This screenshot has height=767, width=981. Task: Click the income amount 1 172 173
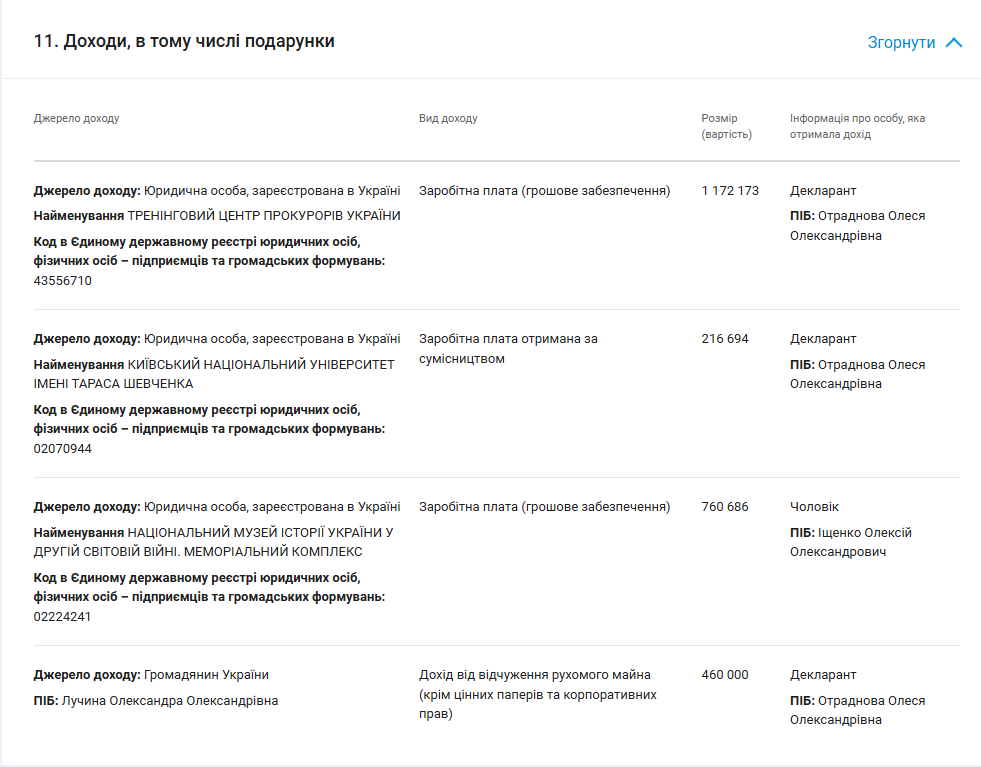tap(730, 191)
